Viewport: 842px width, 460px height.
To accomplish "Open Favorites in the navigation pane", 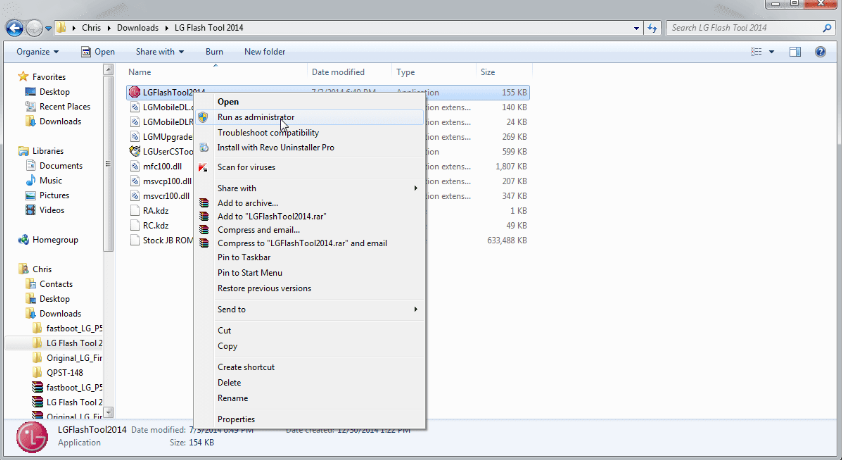I will click(49, 77).
